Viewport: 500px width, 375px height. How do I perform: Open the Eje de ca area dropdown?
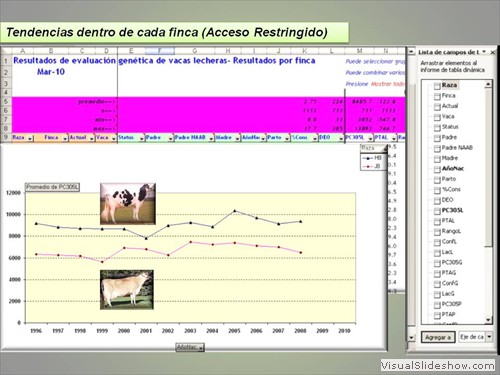pos(489,337)
